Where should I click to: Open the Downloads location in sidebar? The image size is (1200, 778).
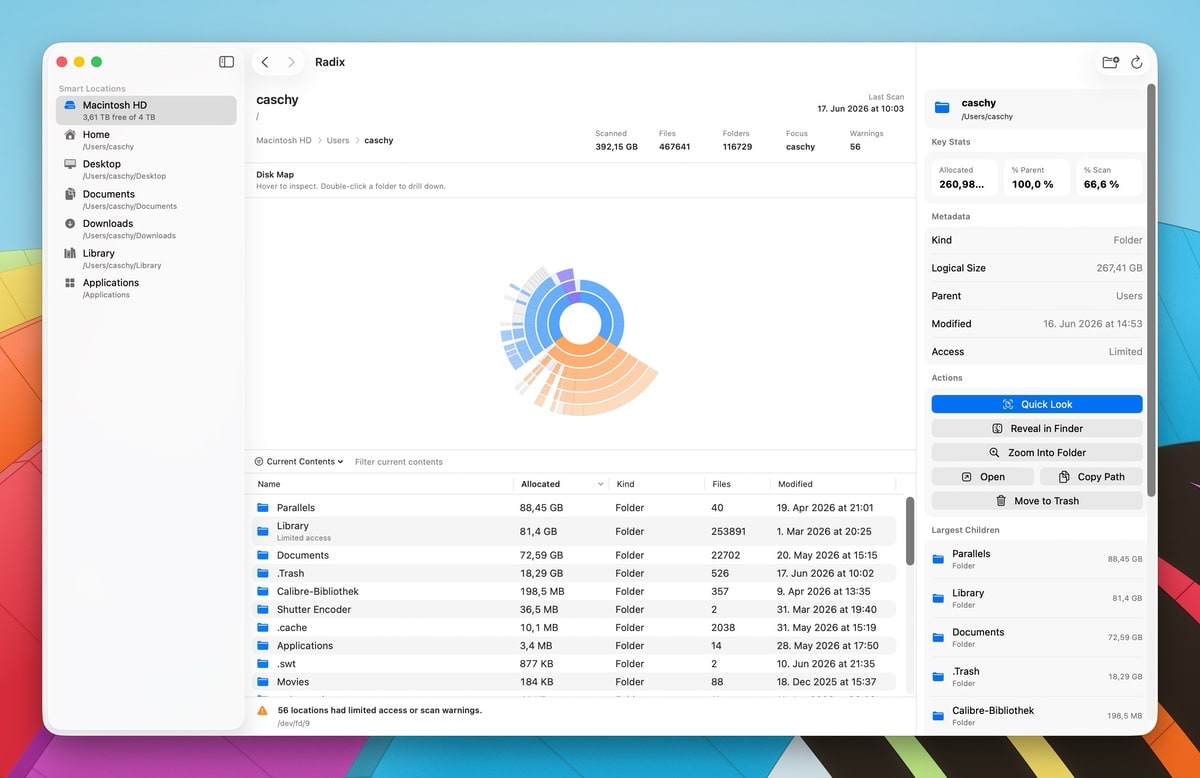coord(146,229)
